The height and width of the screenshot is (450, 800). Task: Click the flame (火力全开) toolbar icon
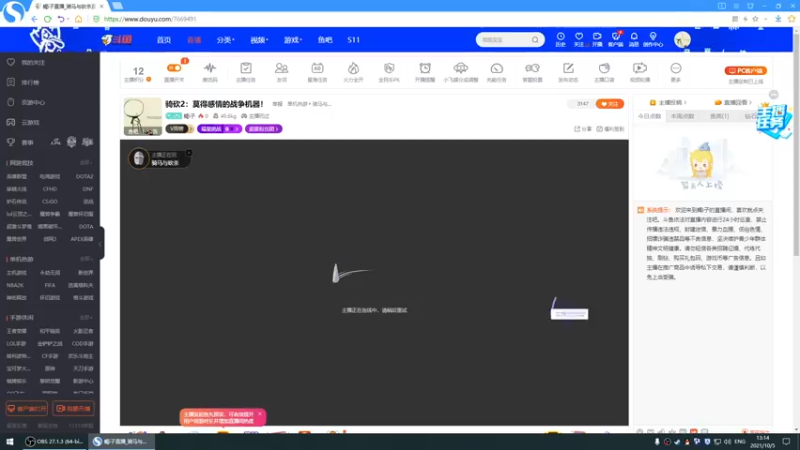tap(353, 68)
